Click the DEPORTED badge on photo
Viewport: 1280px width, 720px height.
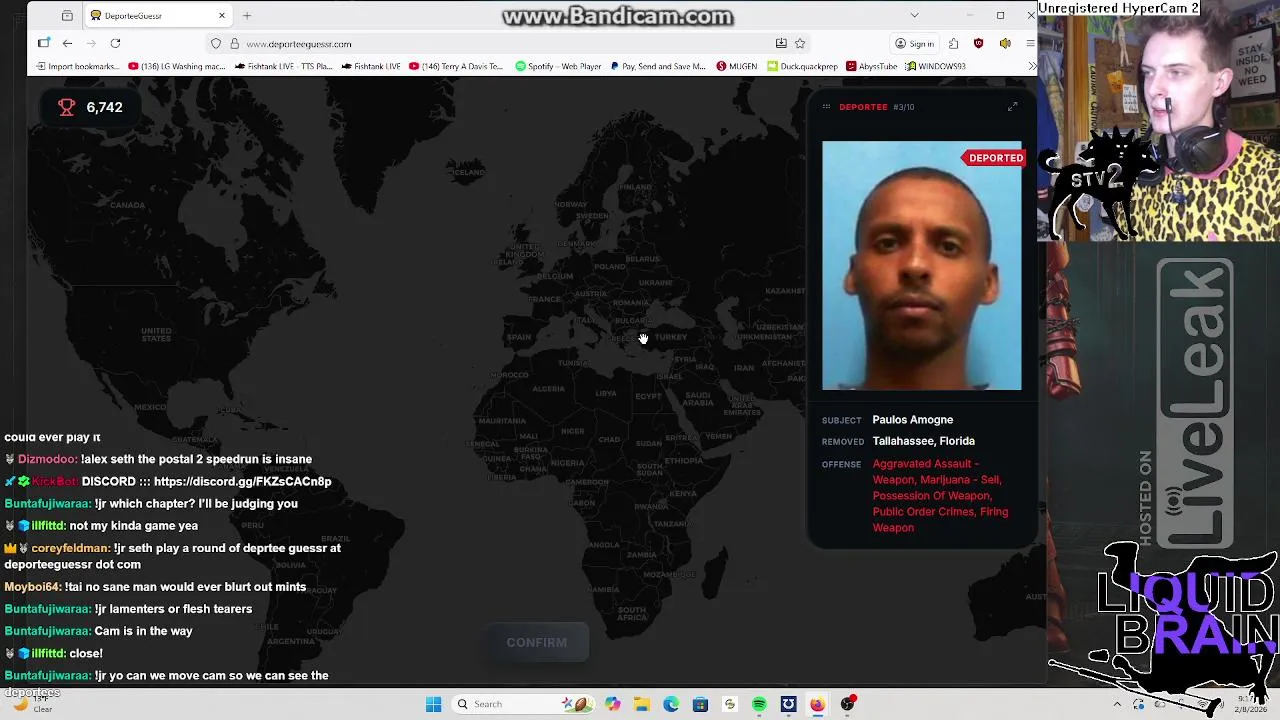[x=993, y=158]
